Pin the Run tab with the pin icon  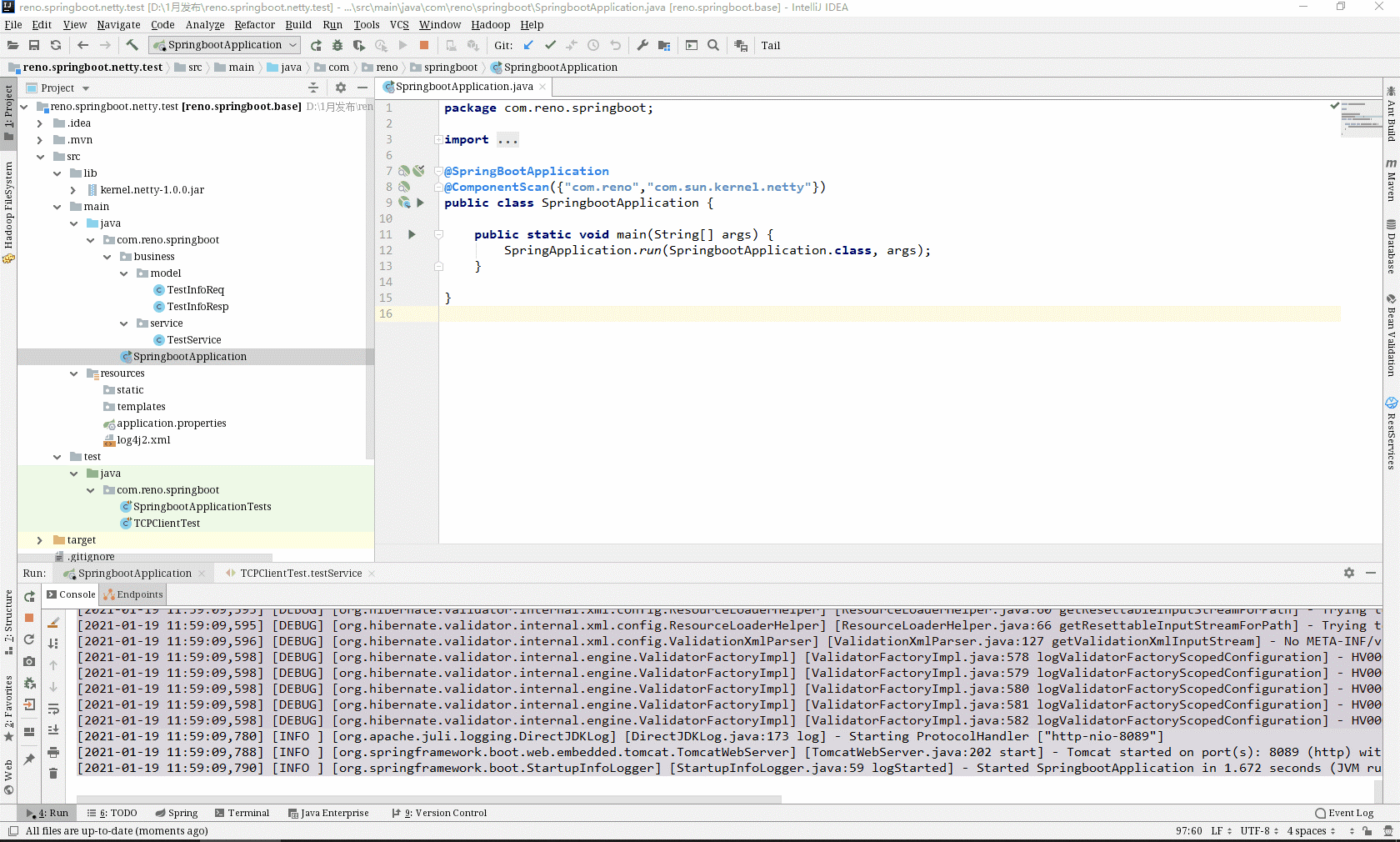[x=29, y=759]
